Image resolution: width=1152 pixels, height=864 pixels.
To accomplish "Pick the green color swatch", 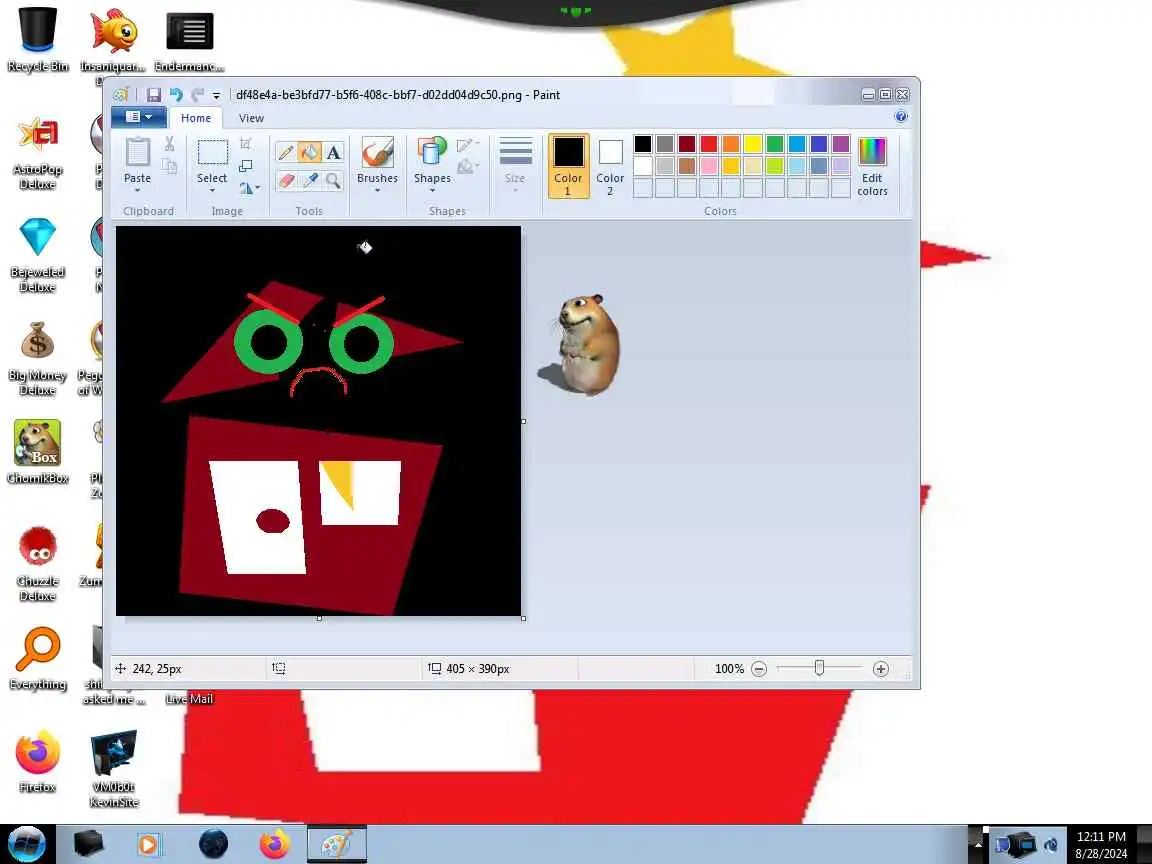I will click(775, 144).
